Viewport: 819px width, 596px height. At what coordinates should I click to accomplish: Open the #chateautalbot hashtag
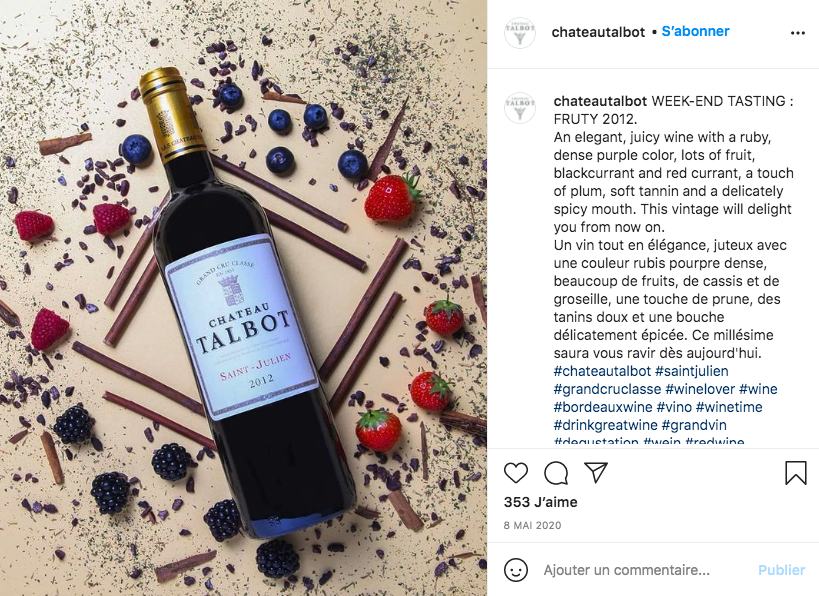point(602,371)
